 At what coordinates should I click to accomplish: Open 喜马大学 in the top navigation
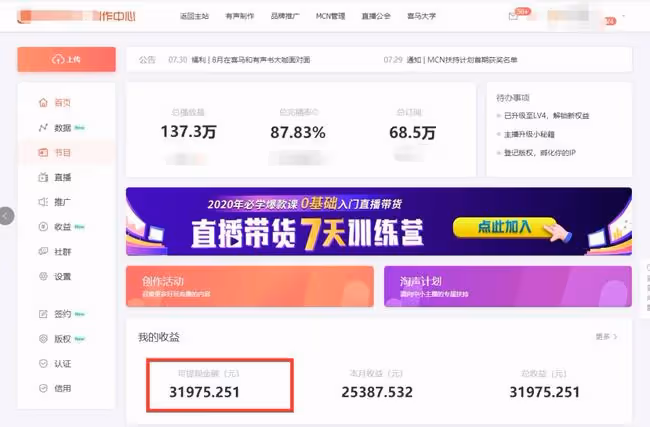[x=421, y=16]
